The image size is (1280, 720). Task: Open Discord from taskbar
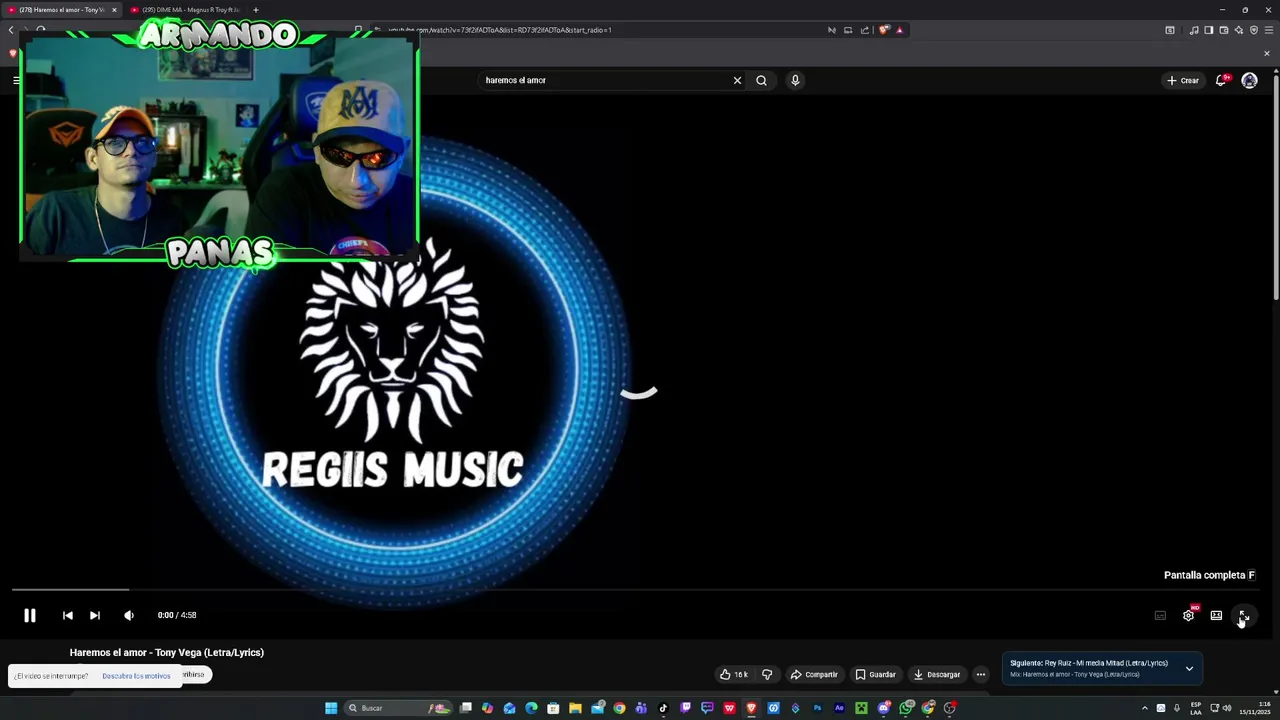pyautogui.click(x=884, y=708)
